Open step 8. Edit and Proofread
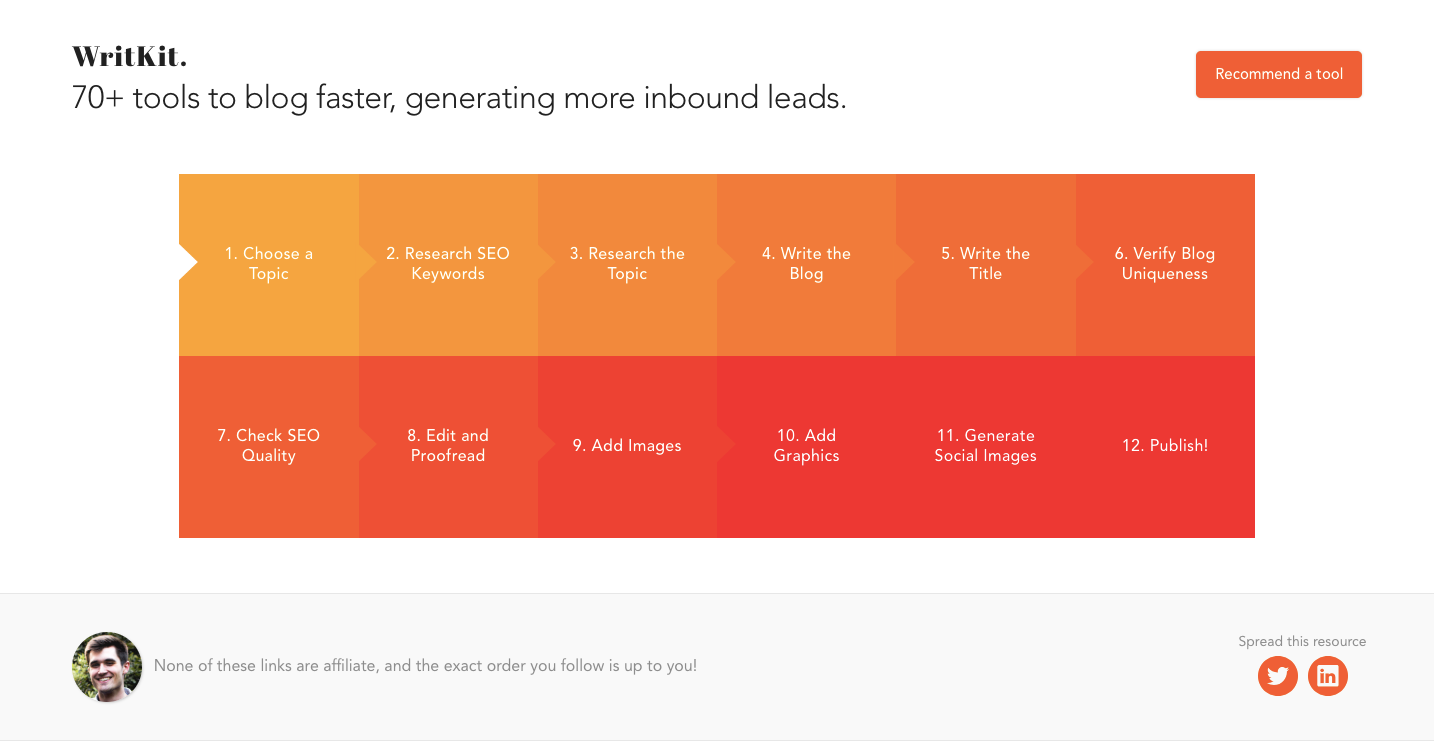This screenshot has width=1434, height=741. point(448,446)
